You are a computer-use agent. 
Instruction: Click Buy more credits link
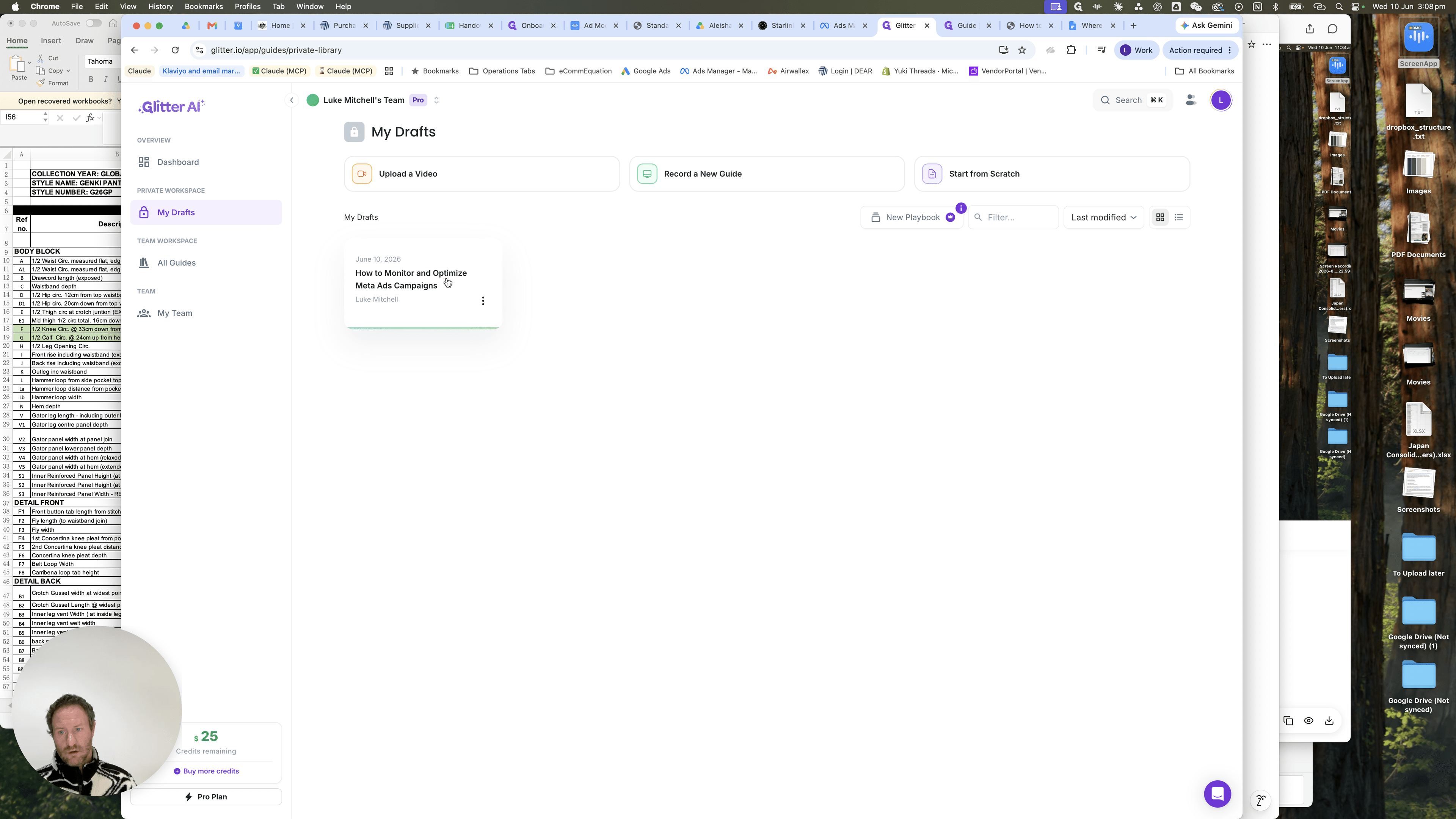206,771
